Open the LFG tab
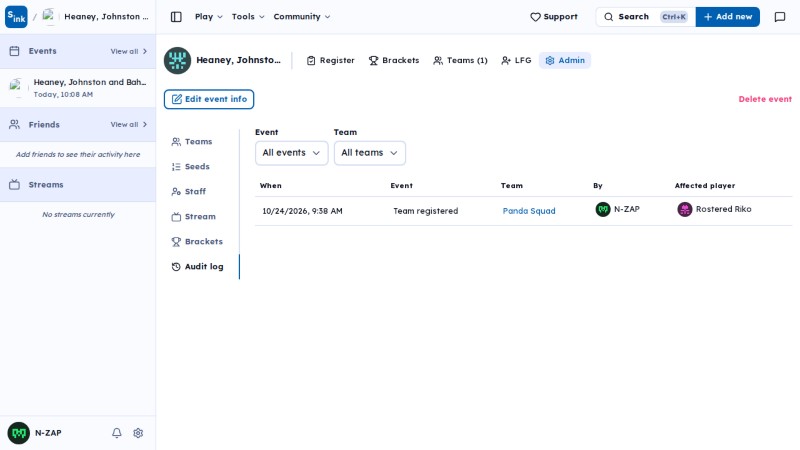The height and width of the screenshot is (450, 800). [x=516, y=60]
